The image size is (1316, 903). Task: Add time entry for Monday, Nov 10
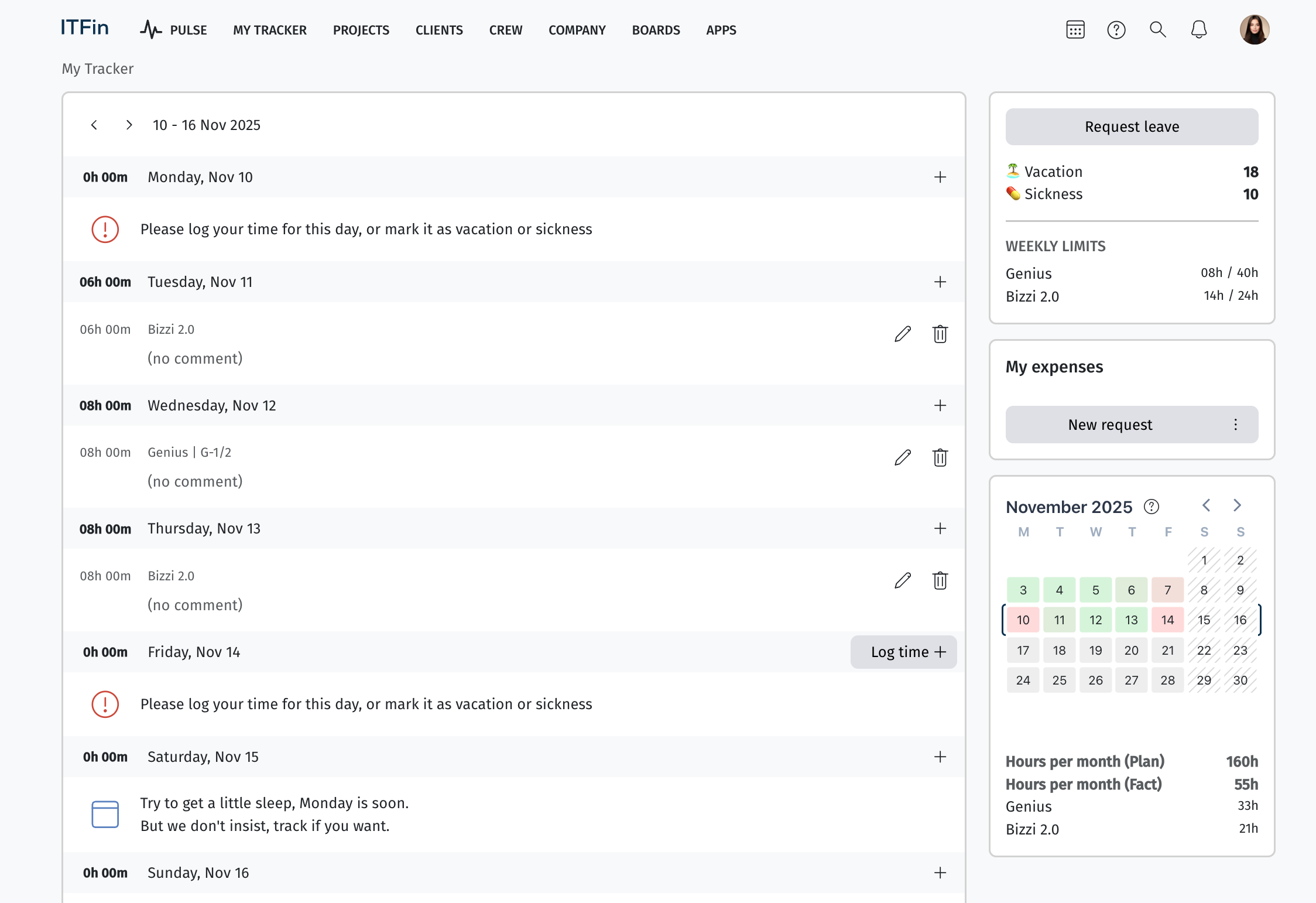(x=940, y=177)
